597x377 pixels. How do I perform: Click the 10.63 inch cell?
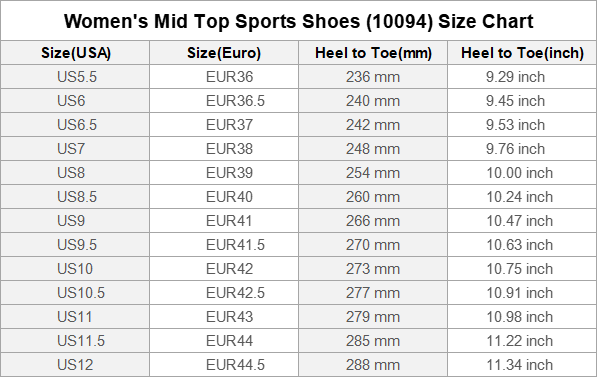click(522, 245)
